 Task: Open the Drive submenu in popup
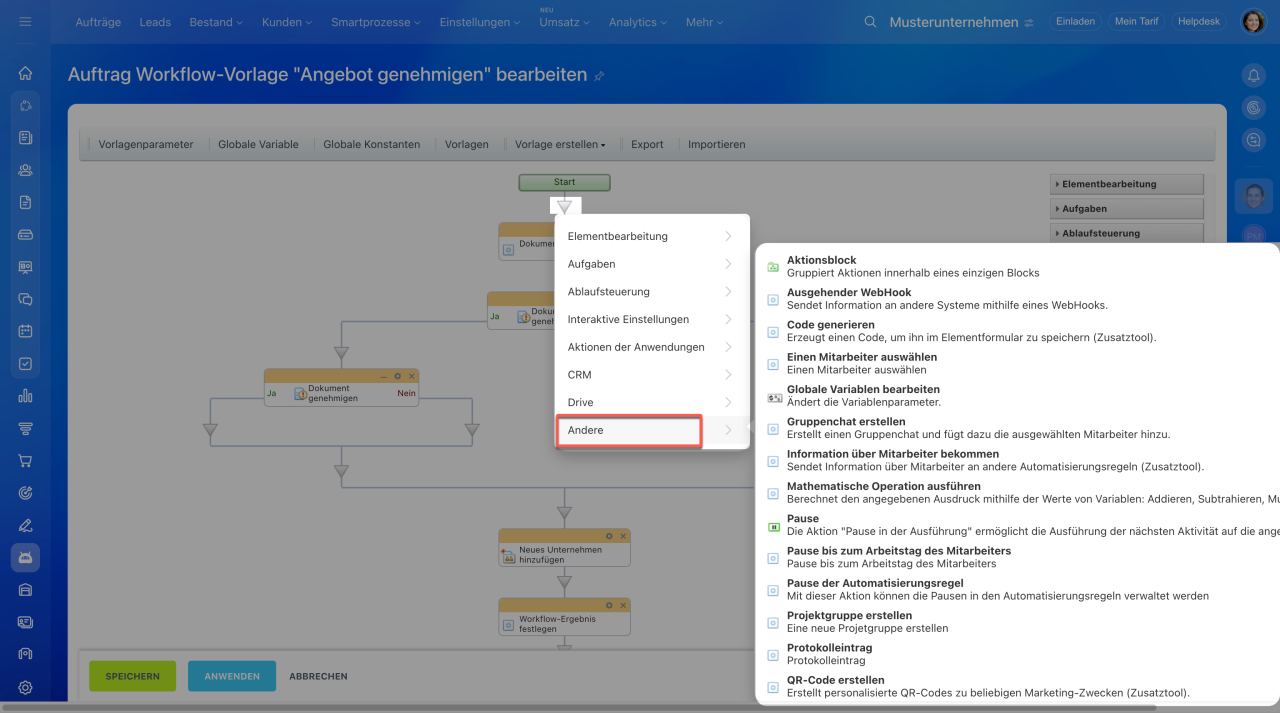652,402
